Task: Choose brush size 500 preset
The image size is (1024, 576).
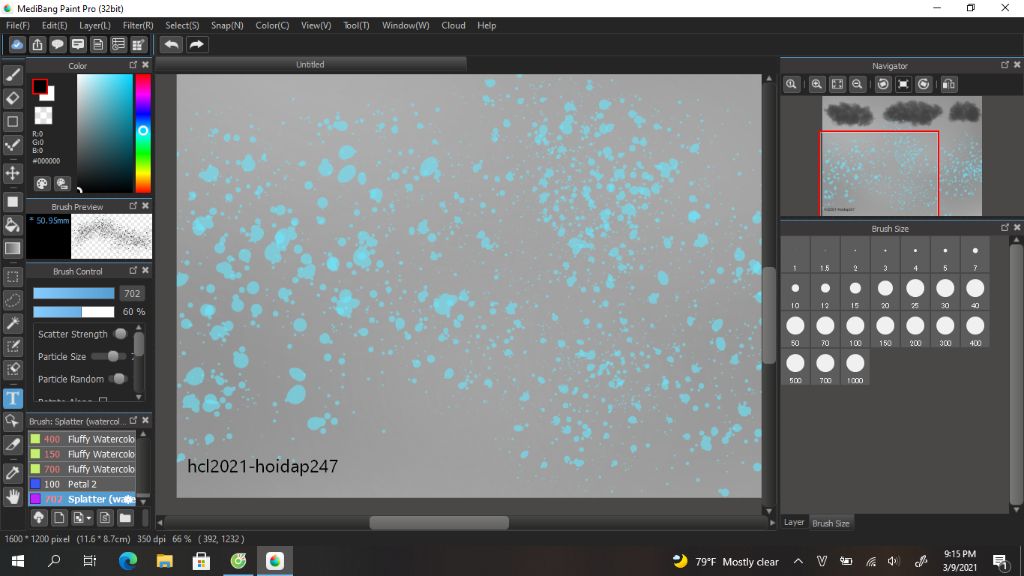Action: (795, 367)
